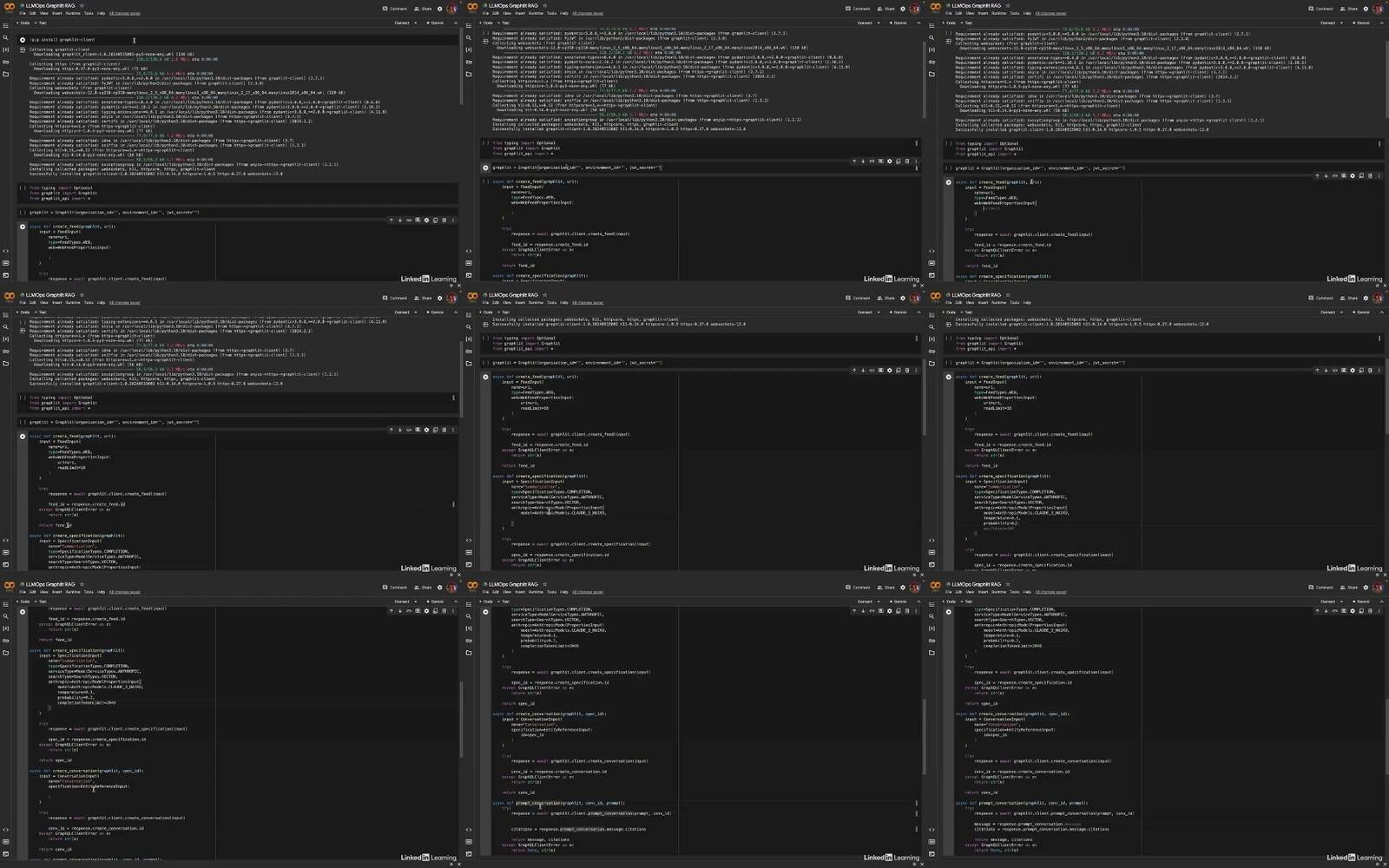Click + Code button in top-left frame
The image size is (1389, 868).
click(x=24, y=23)
